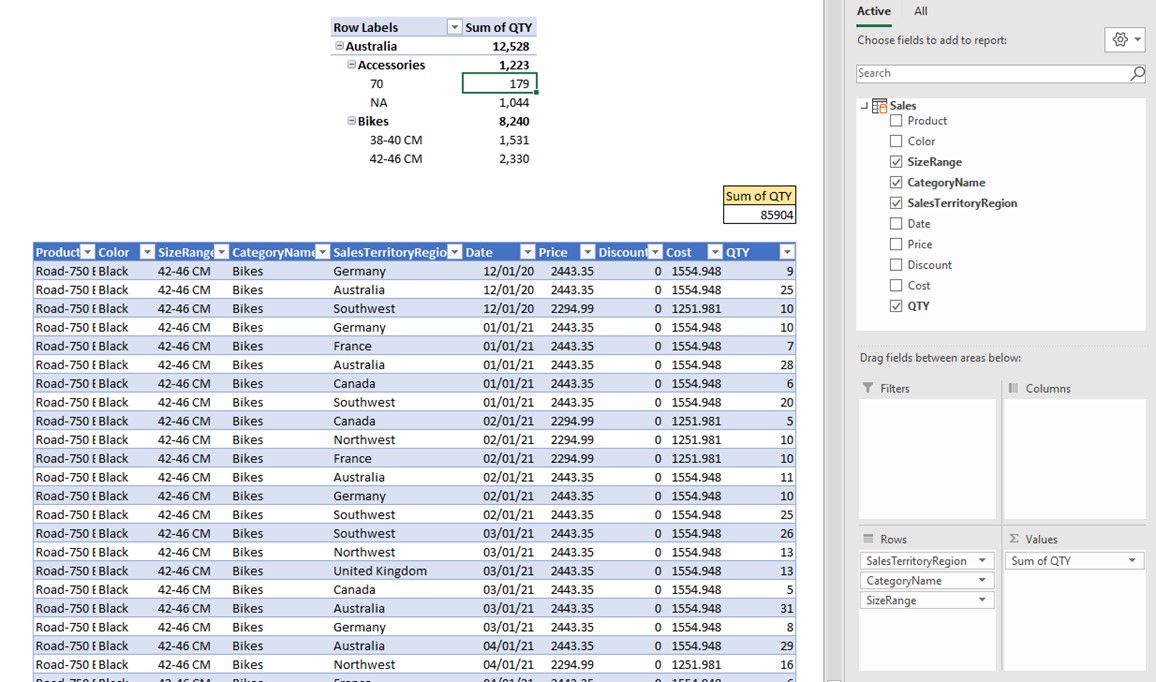Switch to the All tab
The height and width of the screenshot is (682, 1156).
pyautogui.click(x=920, y=11)
